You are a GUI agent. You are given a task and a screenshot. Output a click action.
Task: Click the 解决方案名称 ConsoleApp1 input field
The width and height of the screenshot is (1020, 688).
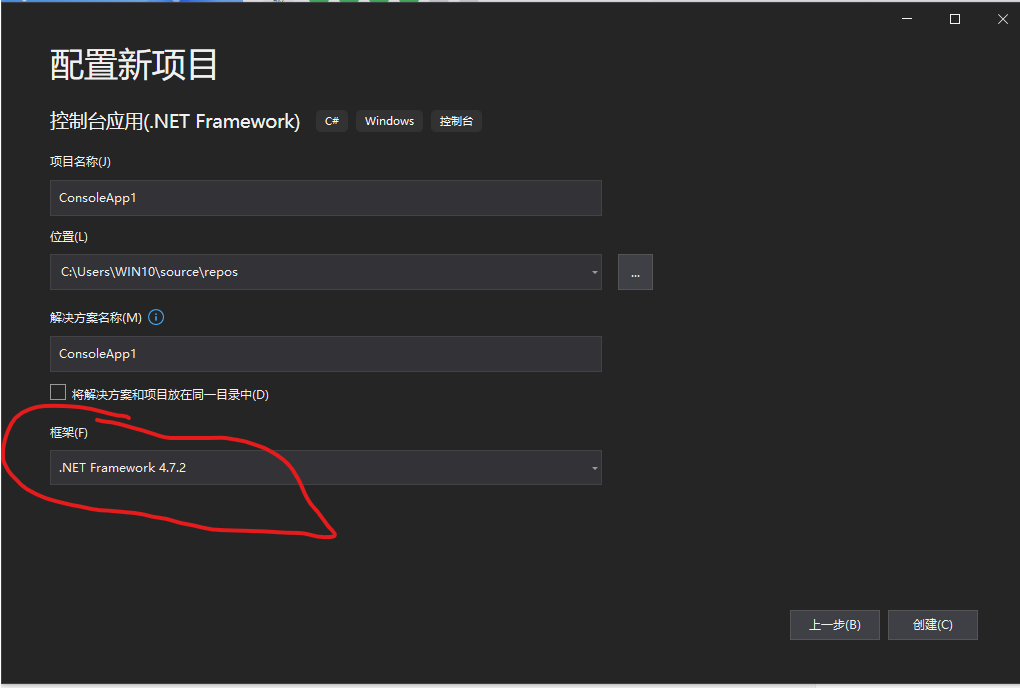(325, 354)
